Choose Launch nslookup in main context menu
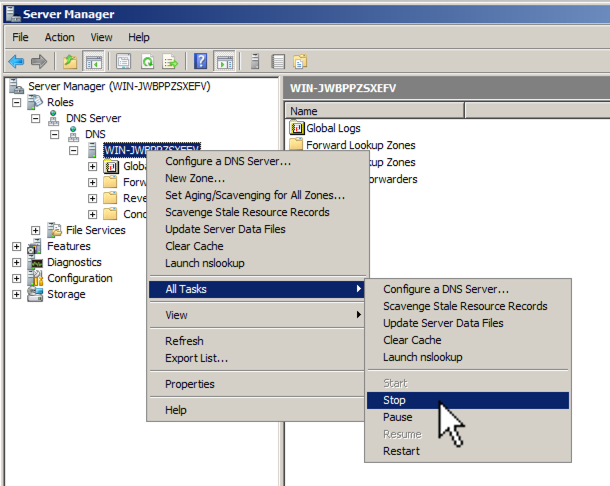The width and height of the screenshot is (610, 486). [257, 263]
